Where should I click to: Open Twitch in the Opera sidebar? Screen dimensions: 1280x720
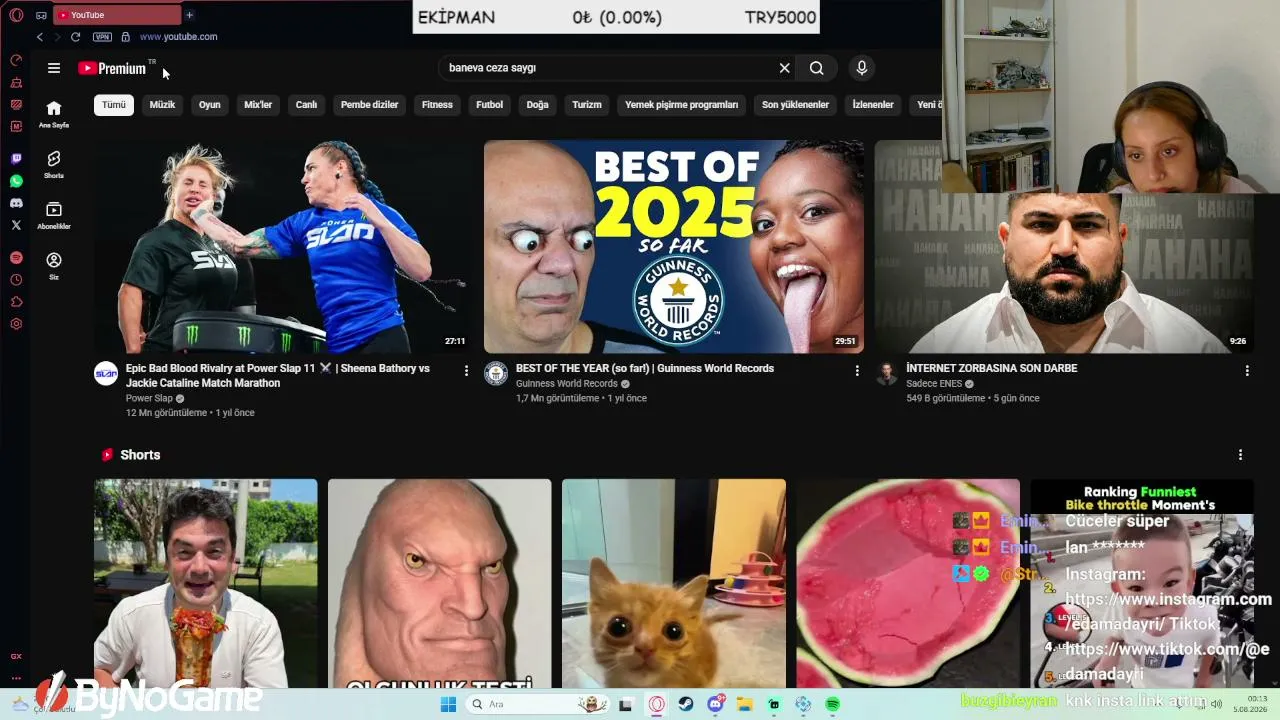click(x=16, y=159)
